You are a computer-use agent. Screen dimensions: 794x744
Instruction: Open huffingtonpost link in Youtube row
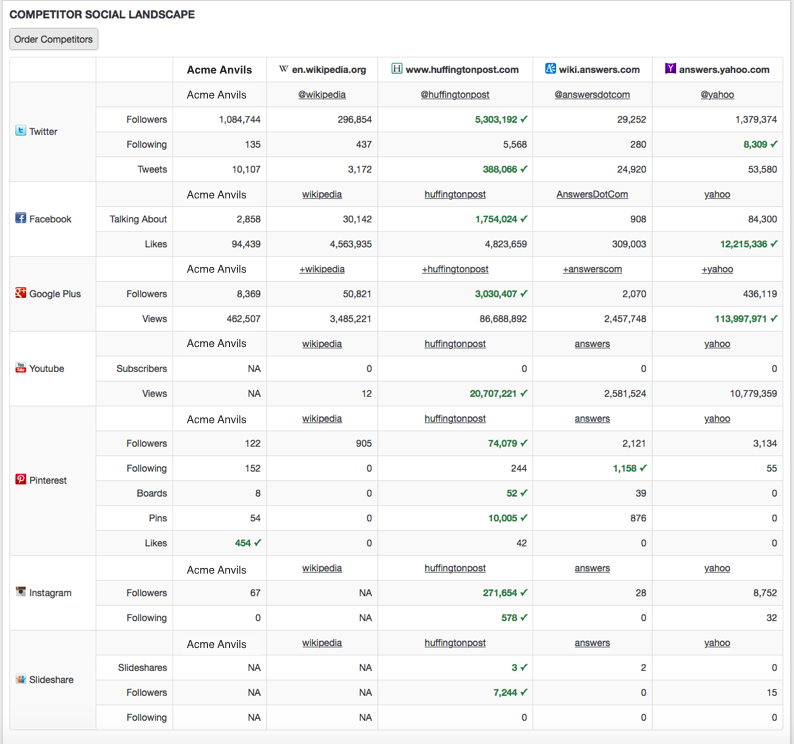pos(455,344)
